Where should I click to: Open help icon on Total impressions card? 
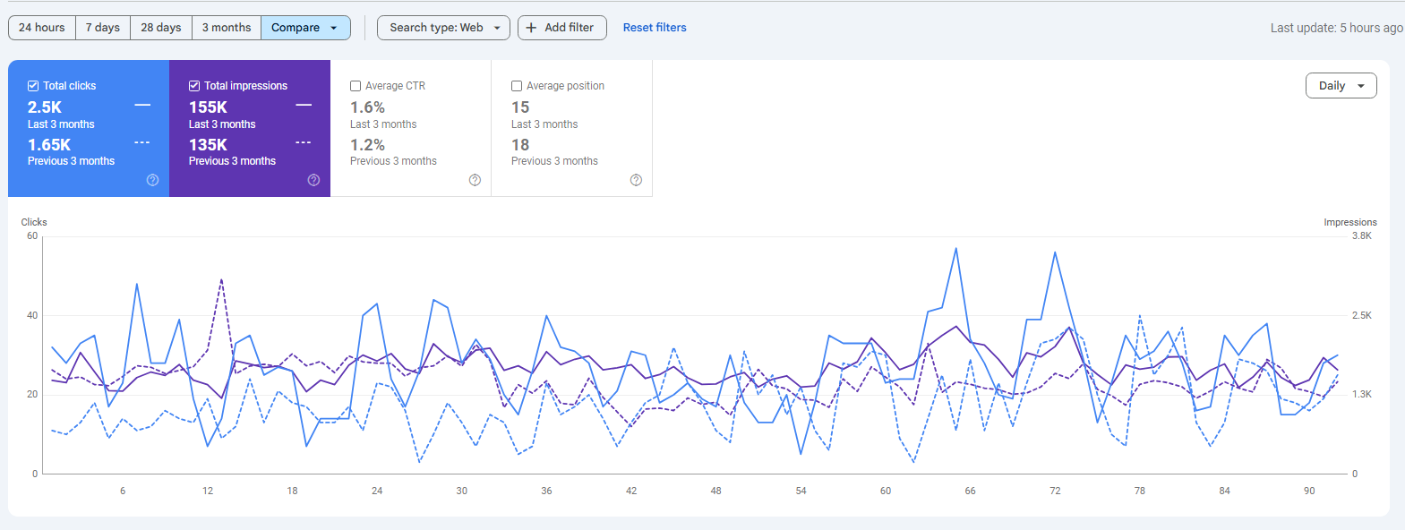click(314, 180)
